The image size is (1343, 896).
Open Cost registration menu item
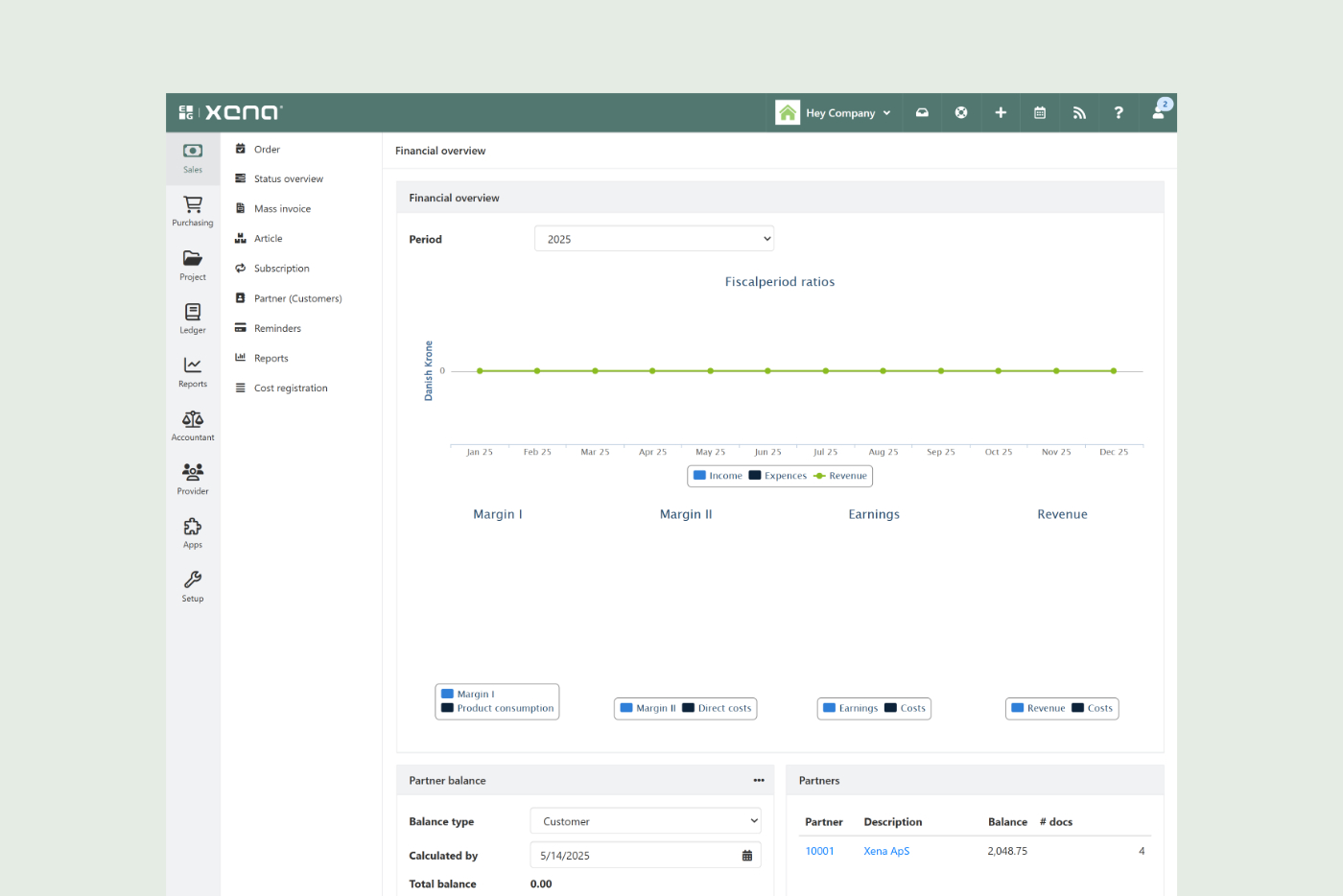pos(291,389)
